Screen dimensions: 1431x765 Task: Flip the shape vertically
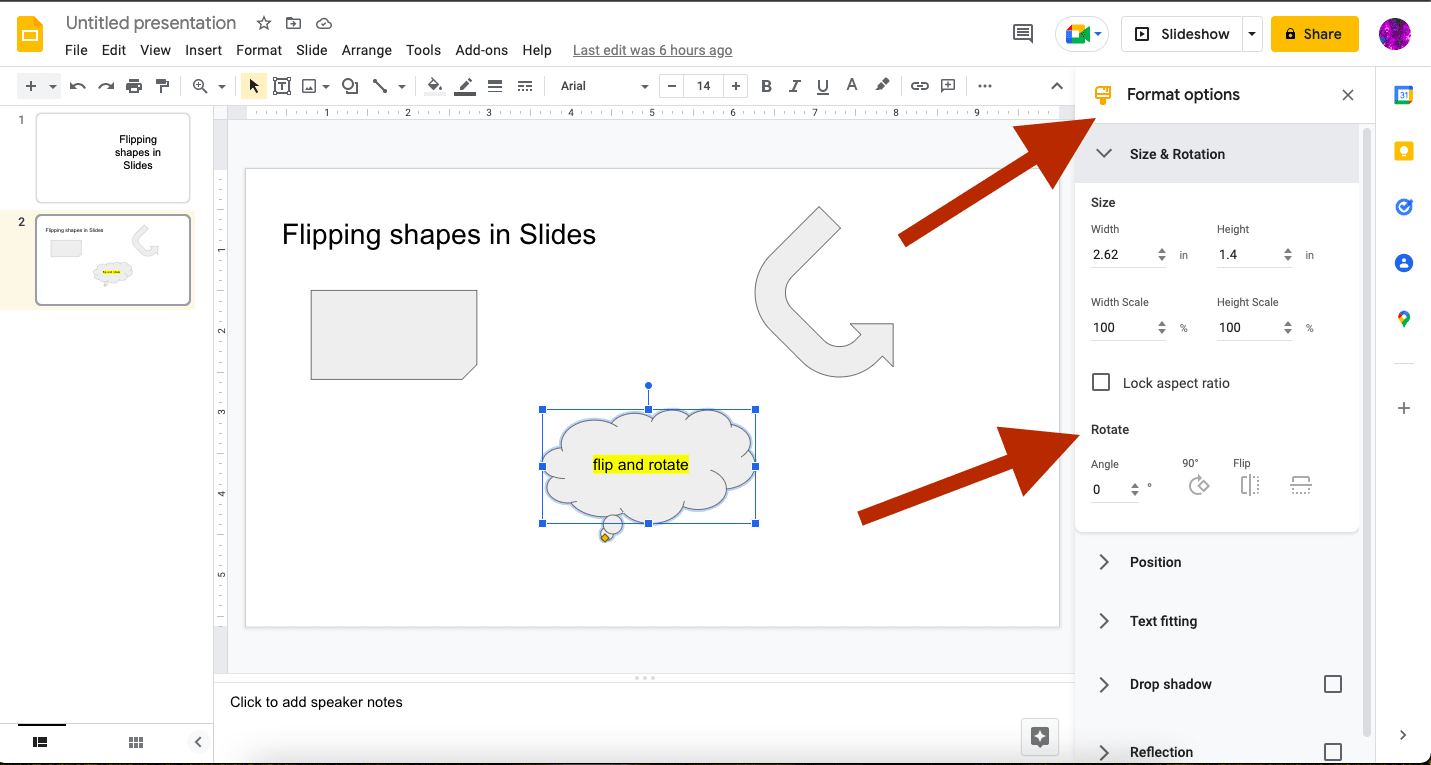tap(1300, 485)
